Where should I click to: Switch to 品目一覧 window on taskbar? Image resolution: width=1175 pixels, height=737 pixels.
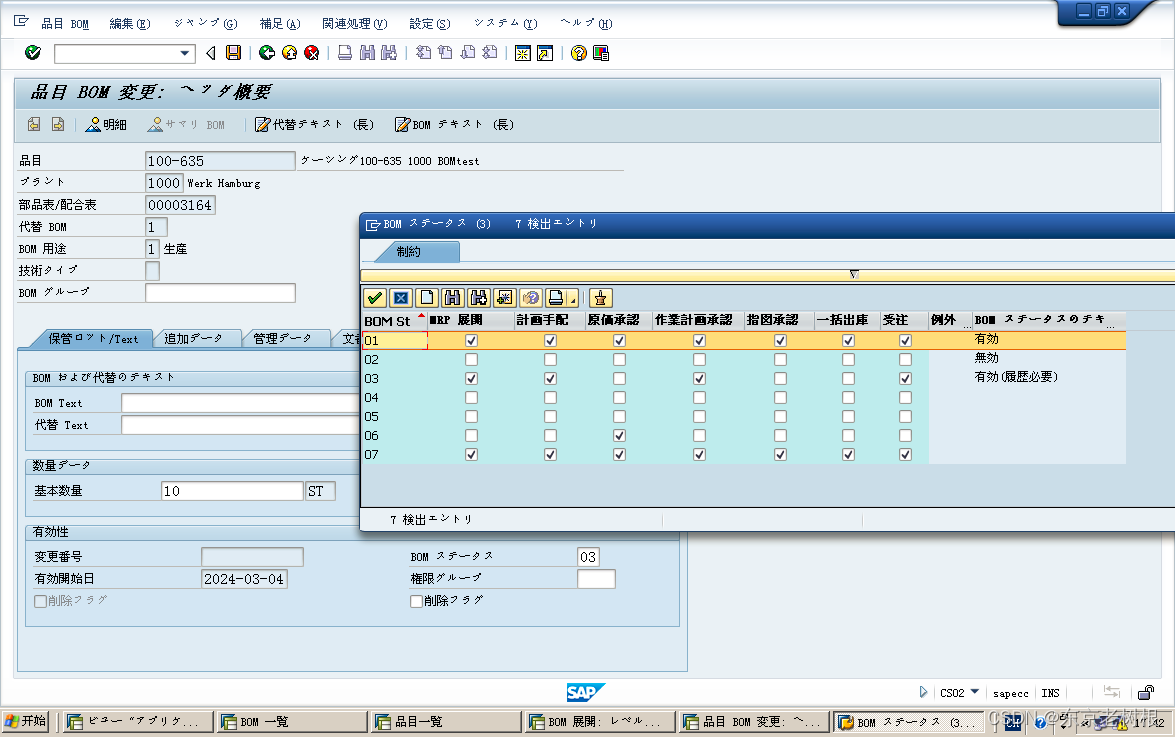(x=447, y=722)
